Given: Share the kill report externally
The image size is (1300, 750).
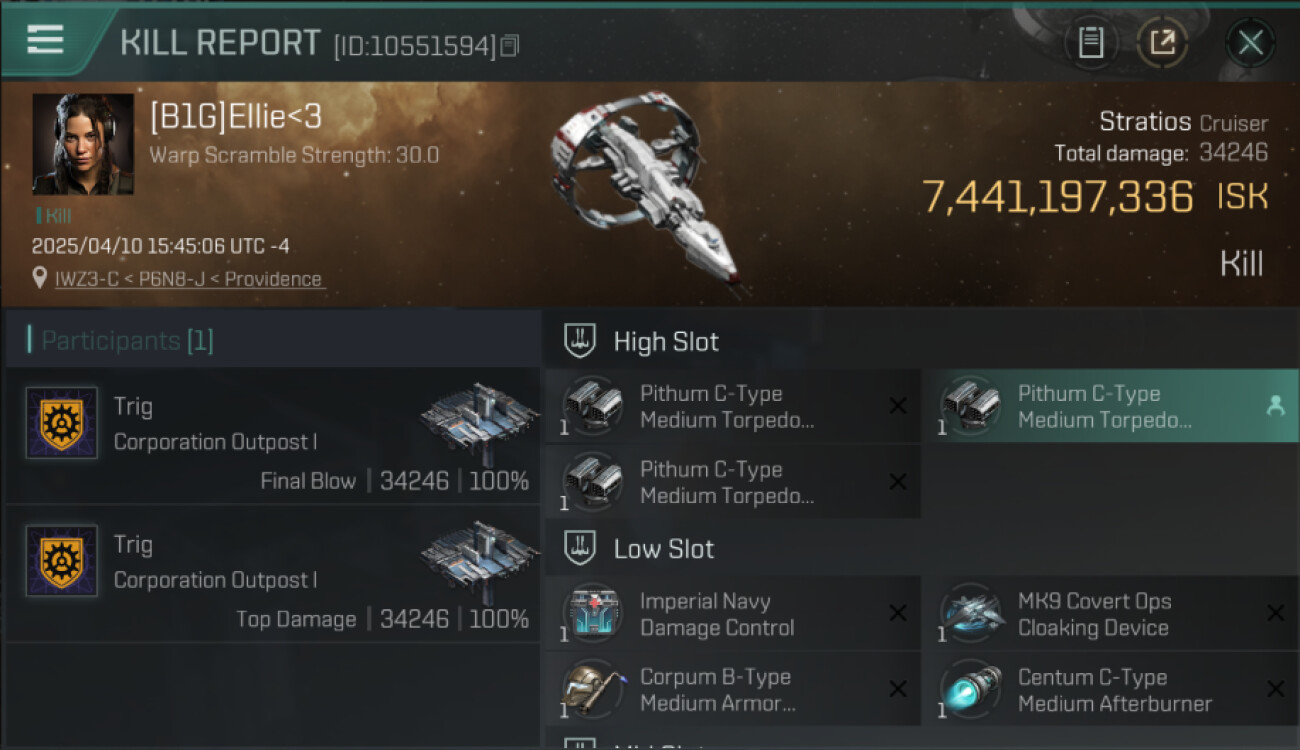Looking at the screenshot, I should tap(1162, 43).
